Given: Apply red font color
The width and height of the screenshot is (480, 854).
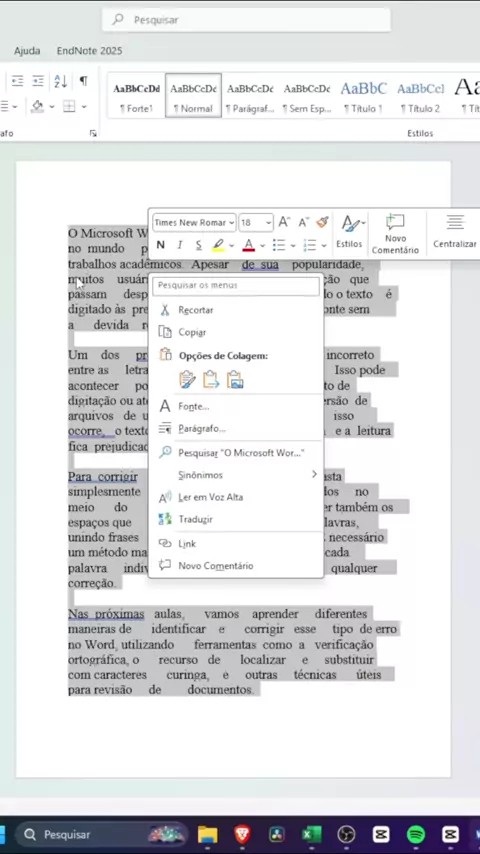Looking at the screenshot, I should [x=248, y=245].
